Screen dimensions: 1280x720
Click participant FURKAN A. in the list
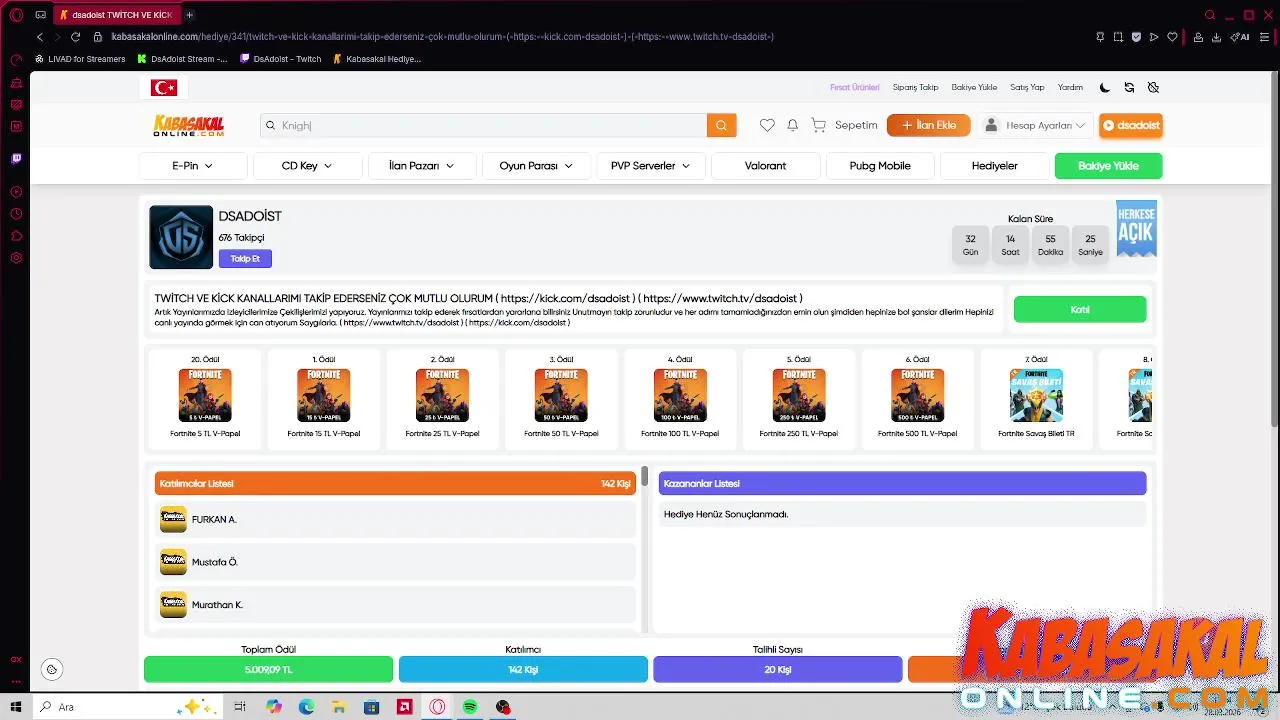click(395, 519)
